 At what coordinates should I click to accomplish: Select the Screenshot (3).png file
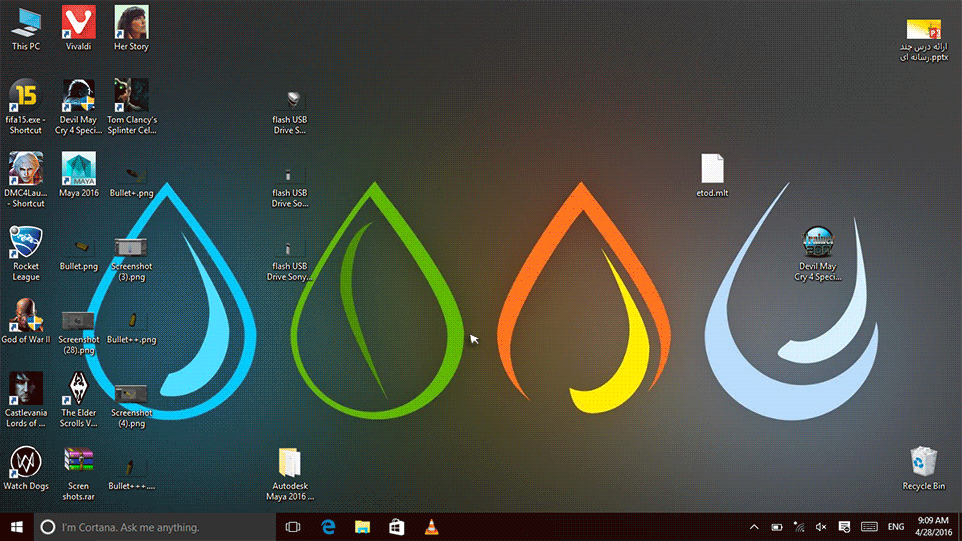[131, 258]
